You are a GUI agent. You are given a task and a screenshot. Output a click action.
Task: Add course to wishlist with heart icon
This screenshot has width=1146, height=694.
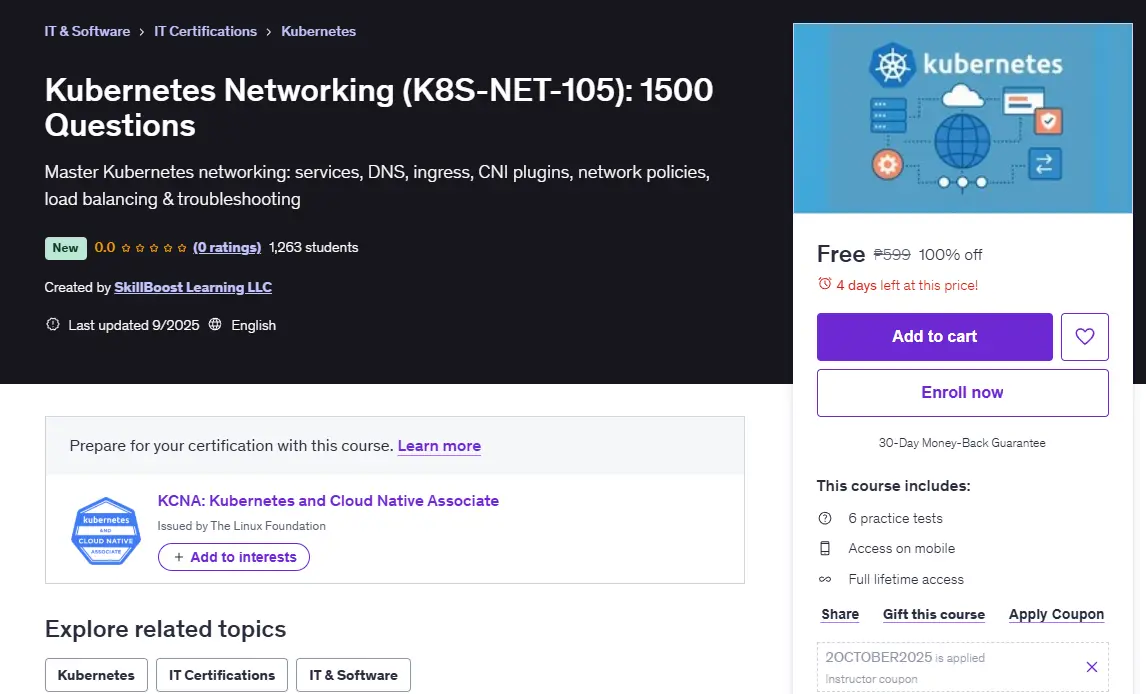pyautogui.click(x=1085, y=337)
